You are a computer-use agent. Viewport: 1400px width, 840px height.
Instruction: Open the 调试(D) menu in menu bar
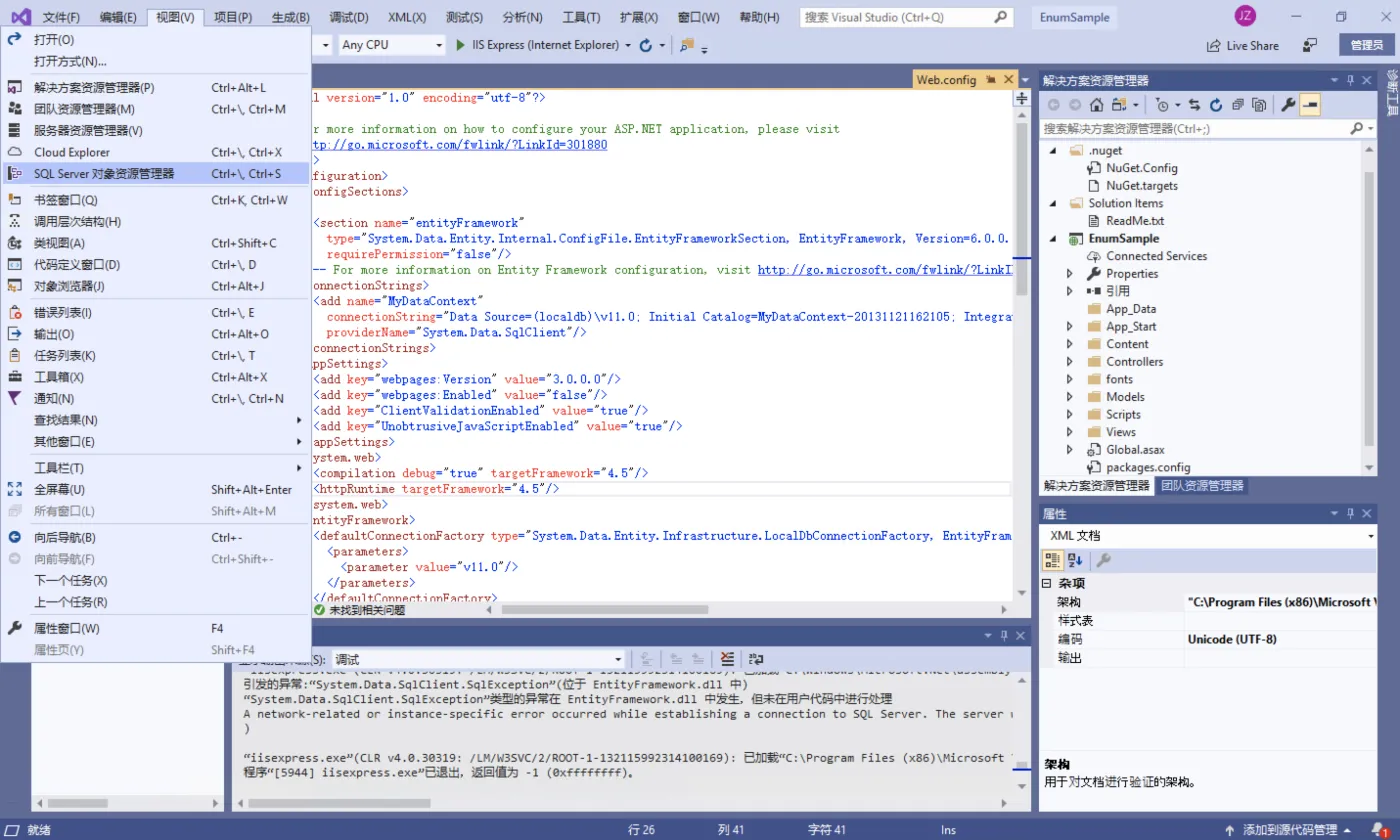(x=349, y=18)
